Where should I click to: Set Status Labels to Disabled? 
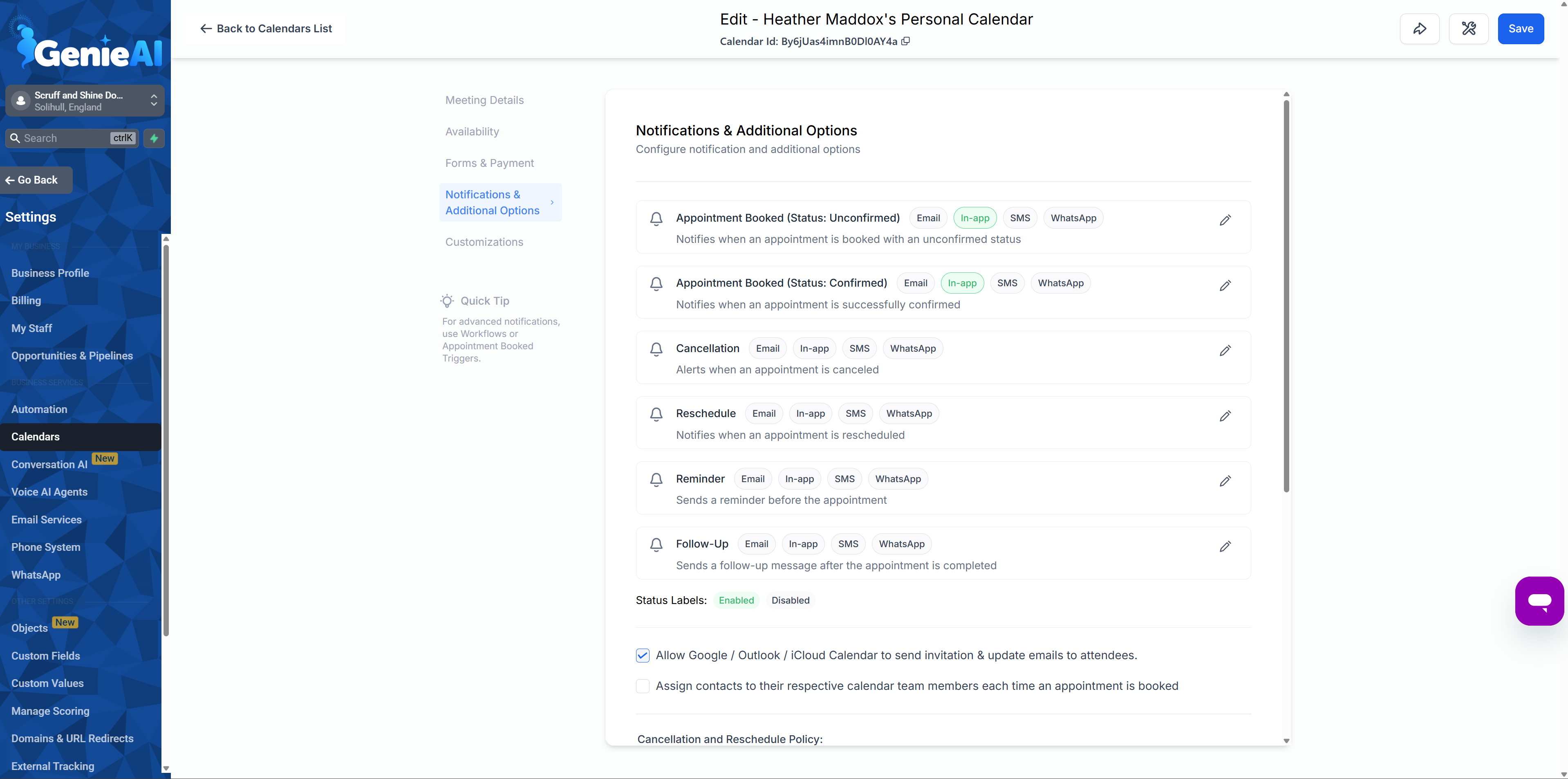[789, 600]
